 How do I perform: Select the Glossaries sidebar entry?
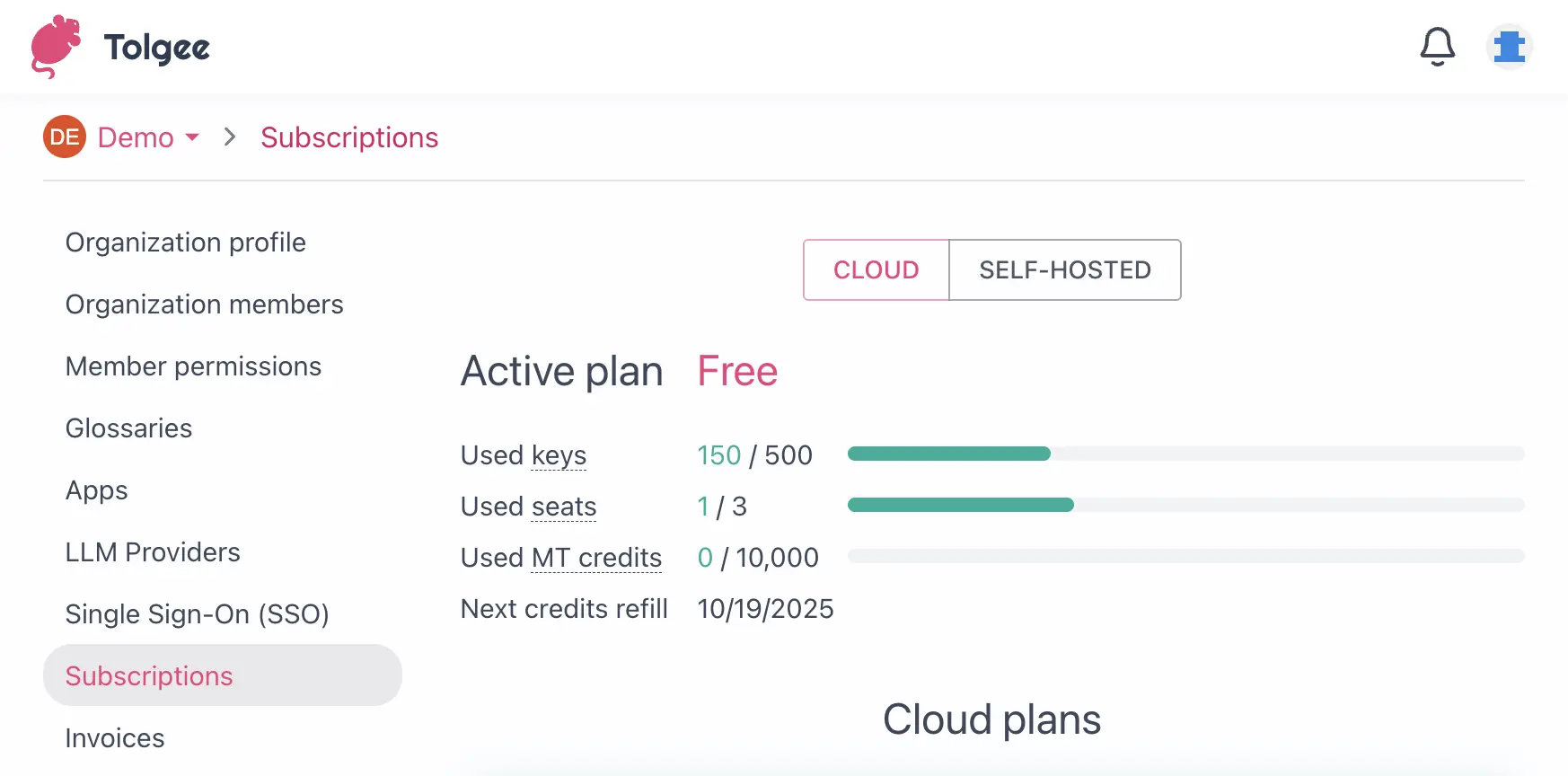pos(128,428)
